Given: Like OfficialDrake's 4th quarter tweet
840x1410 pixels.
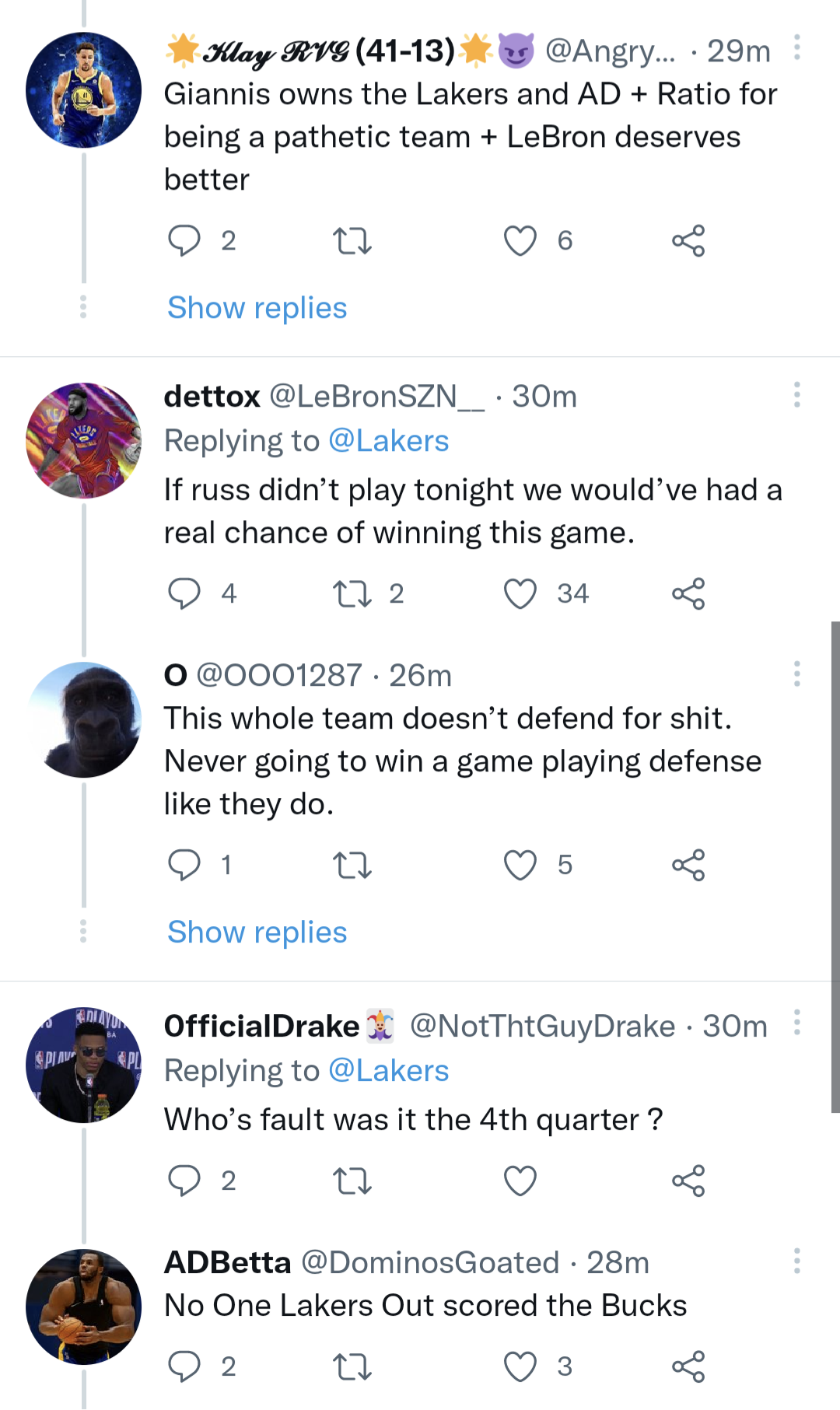Looking at the screenshot, I should (520, 1181).
